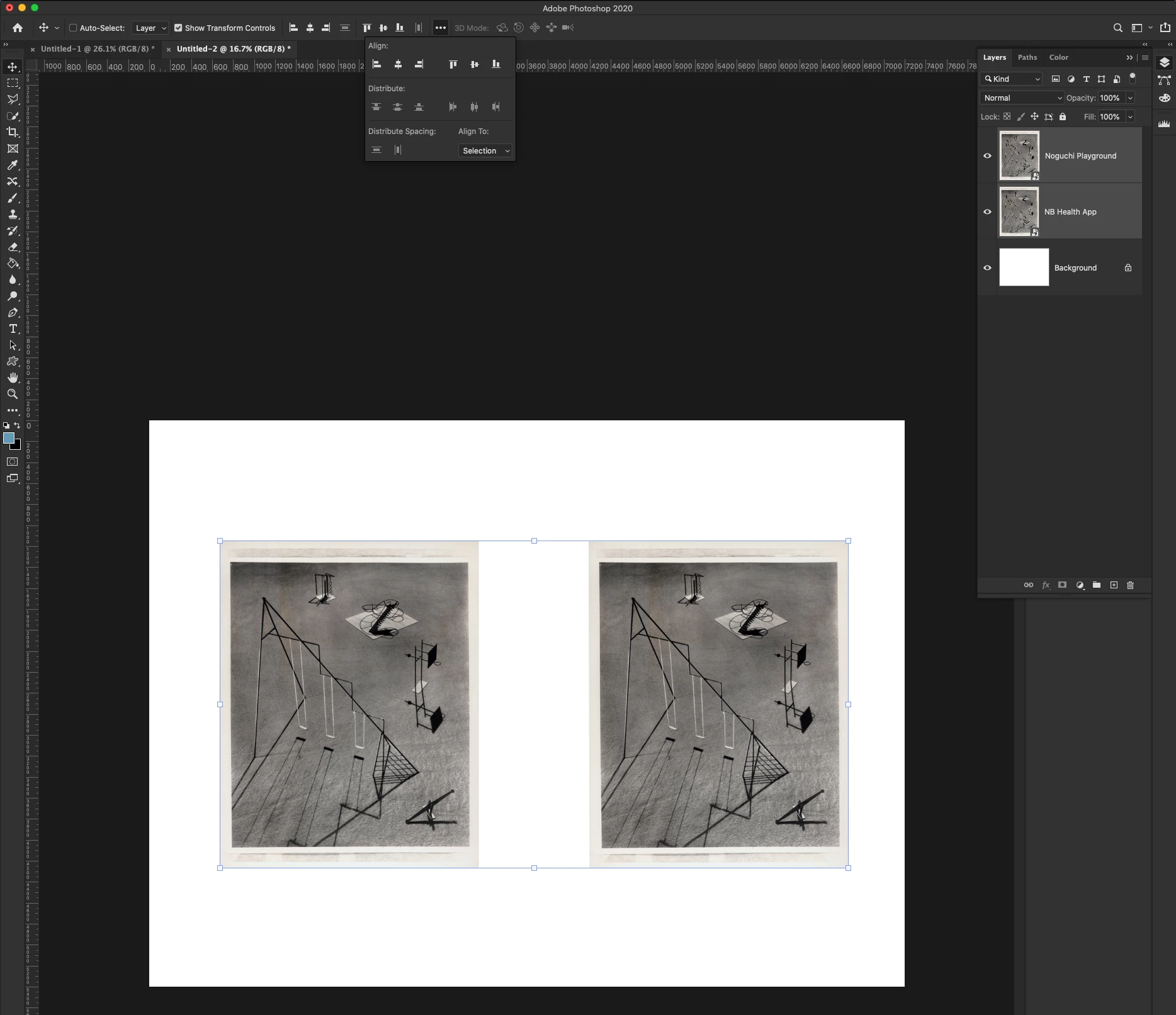Screen dimensions: 1176x1015
Task: Select the Brush tool
Action: pos(13,198)
